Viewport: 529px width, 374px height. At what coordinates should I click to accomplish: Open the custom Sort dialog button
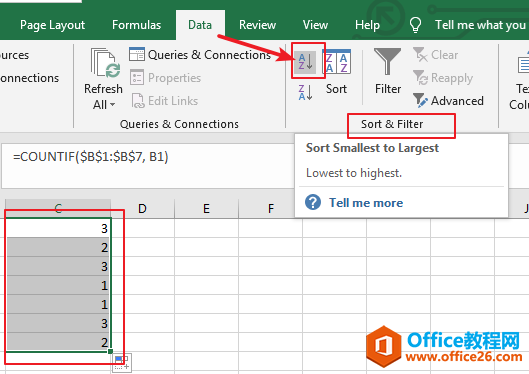tap(336, 72)
